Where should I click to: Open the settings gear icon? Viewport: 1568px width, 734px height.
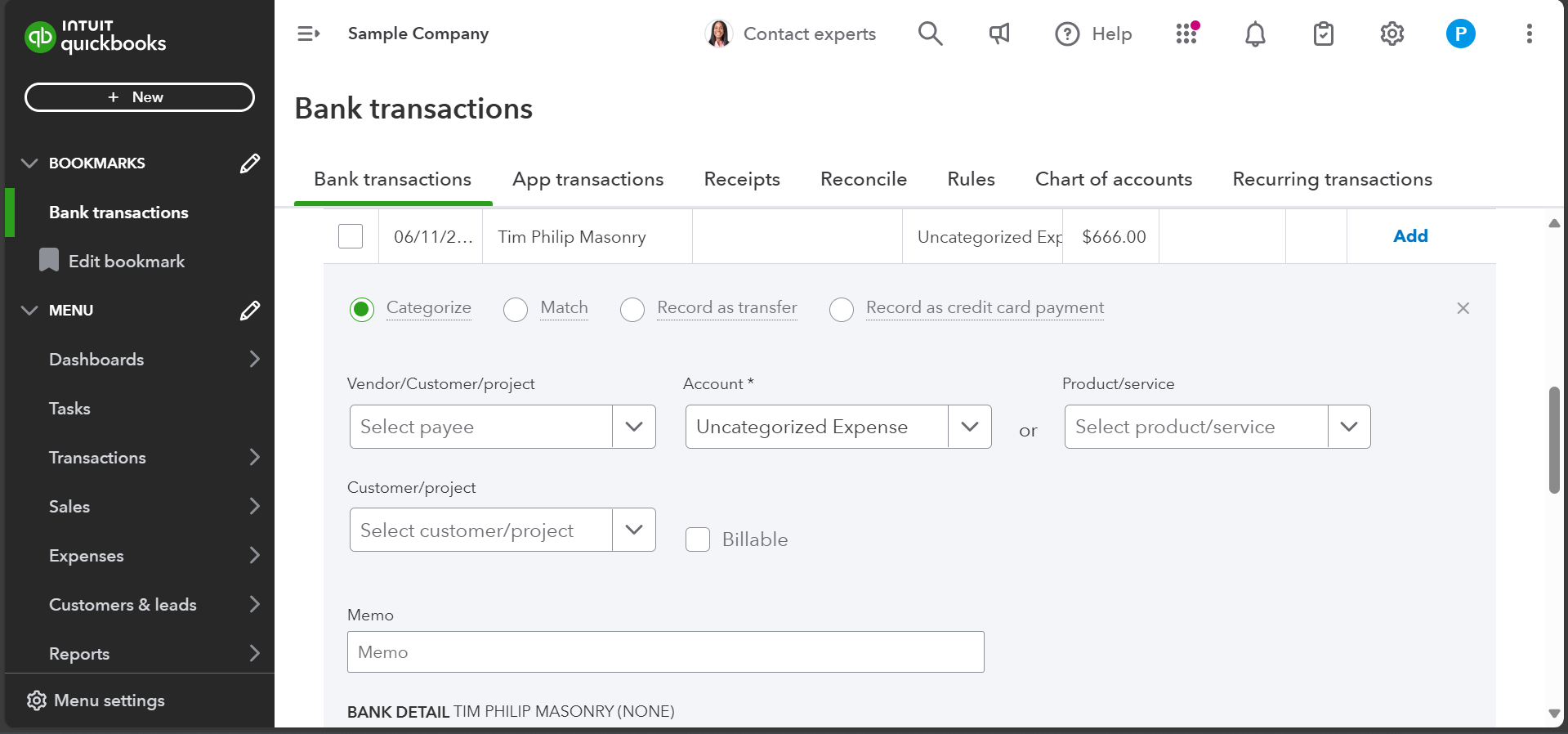pos(1392,34)
